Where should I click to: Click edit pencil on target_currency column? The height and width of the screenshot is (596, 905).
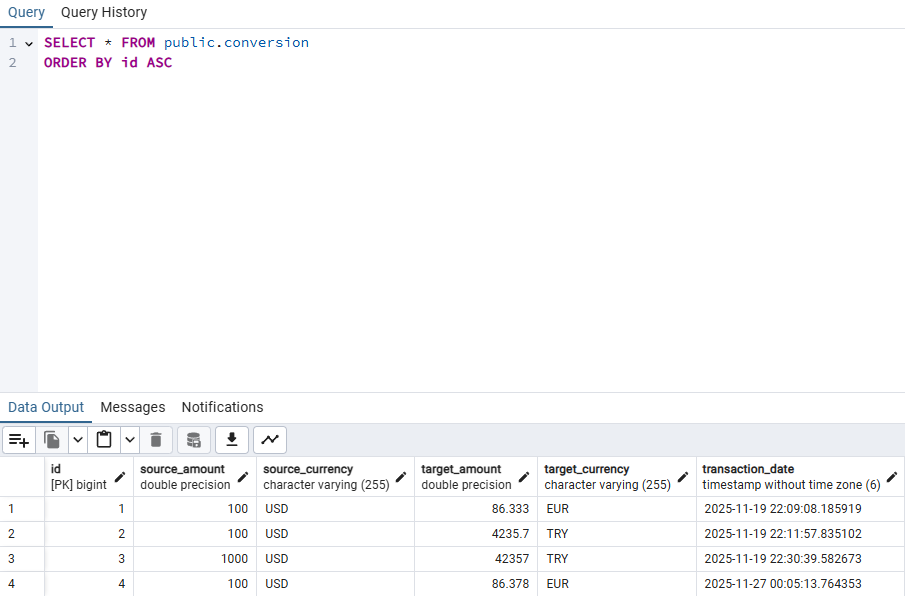(683, 477)
